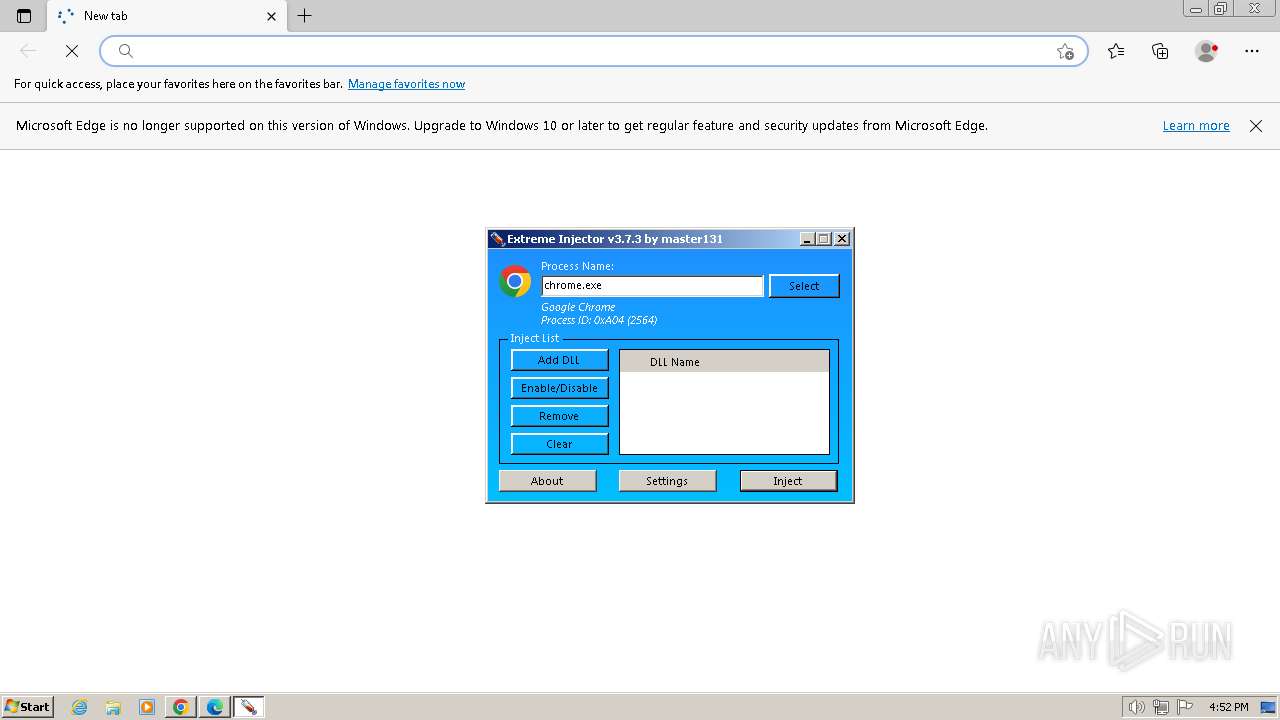Open the volume speaker icon in tray
This screenshot has height=720, width=1280.
(x=1136, y=707)
